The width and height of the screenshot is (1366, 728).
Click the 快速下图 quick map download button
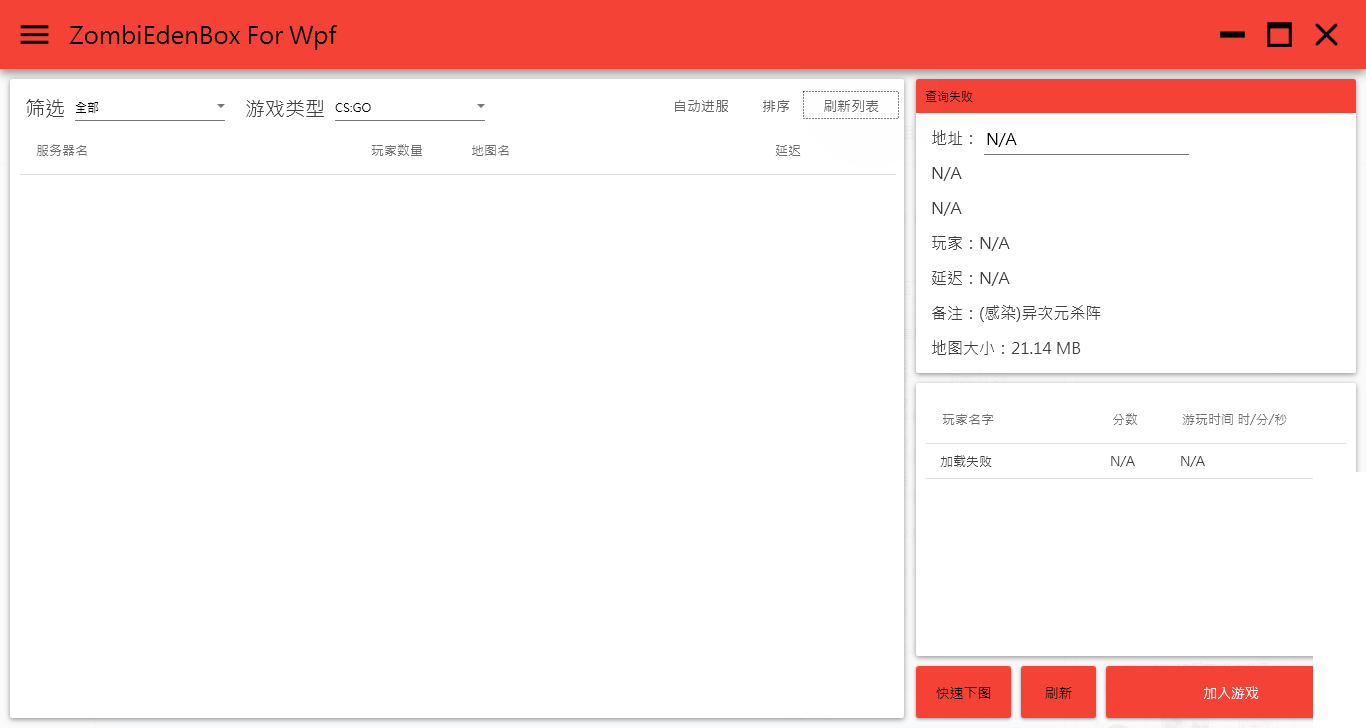(x=963, y=692)
